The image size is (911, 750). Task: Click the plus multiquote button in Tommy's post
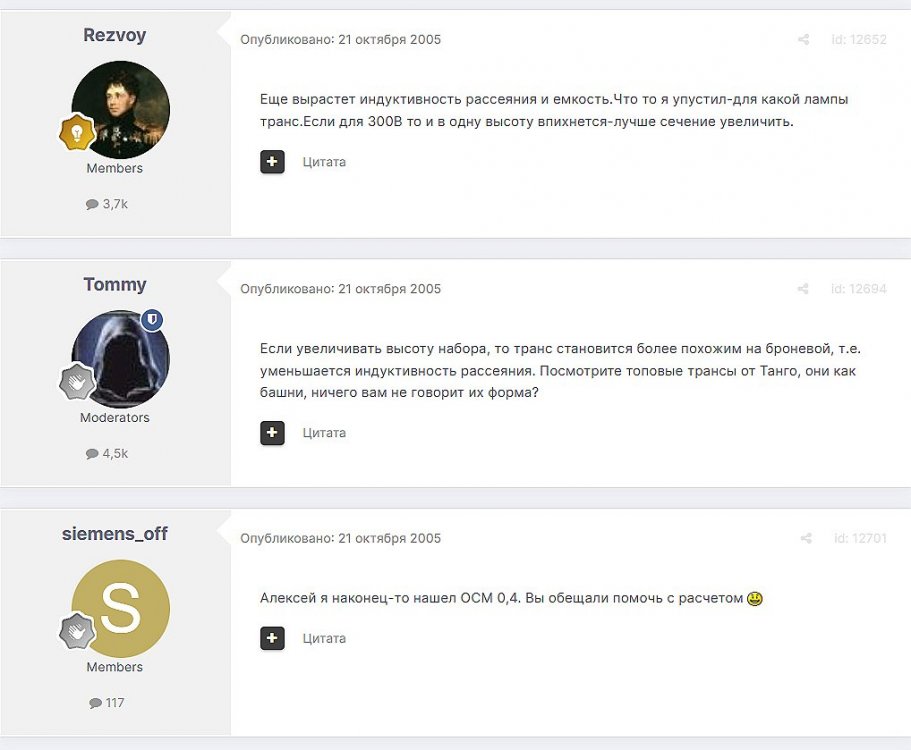(272, 432)
